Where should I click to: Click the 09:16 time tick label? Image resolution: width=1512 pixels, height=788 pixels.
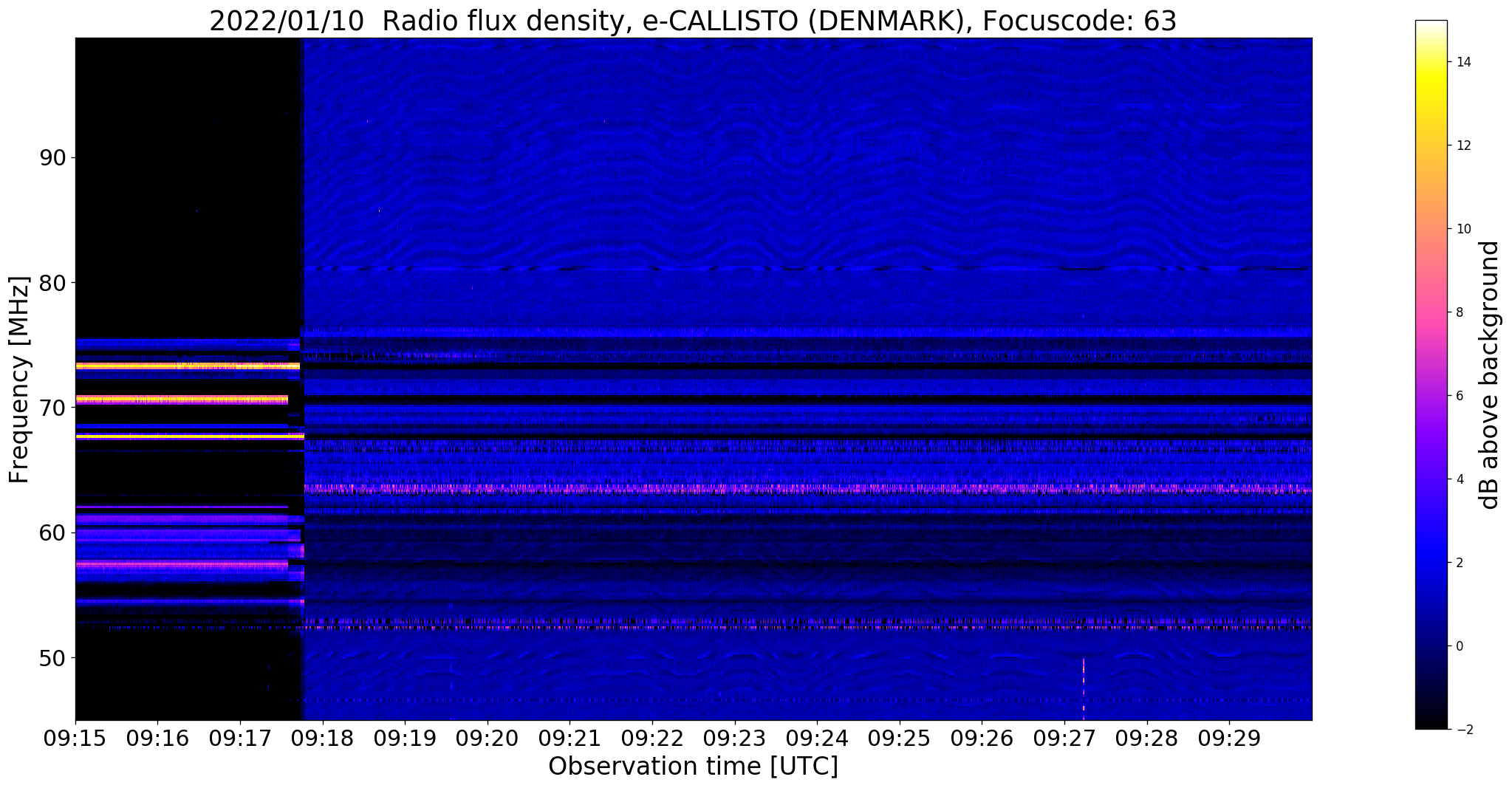click(x=157, y=739)
